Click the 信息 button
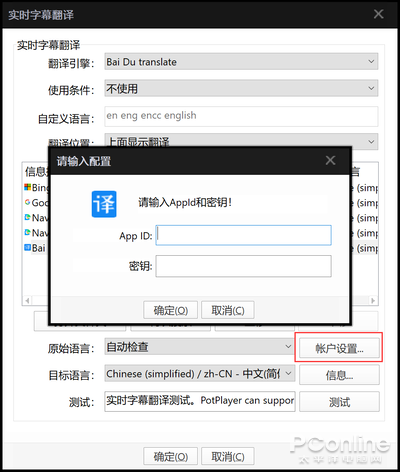The height and width of the screenshot is (472, 400). (x=339, y=375)
